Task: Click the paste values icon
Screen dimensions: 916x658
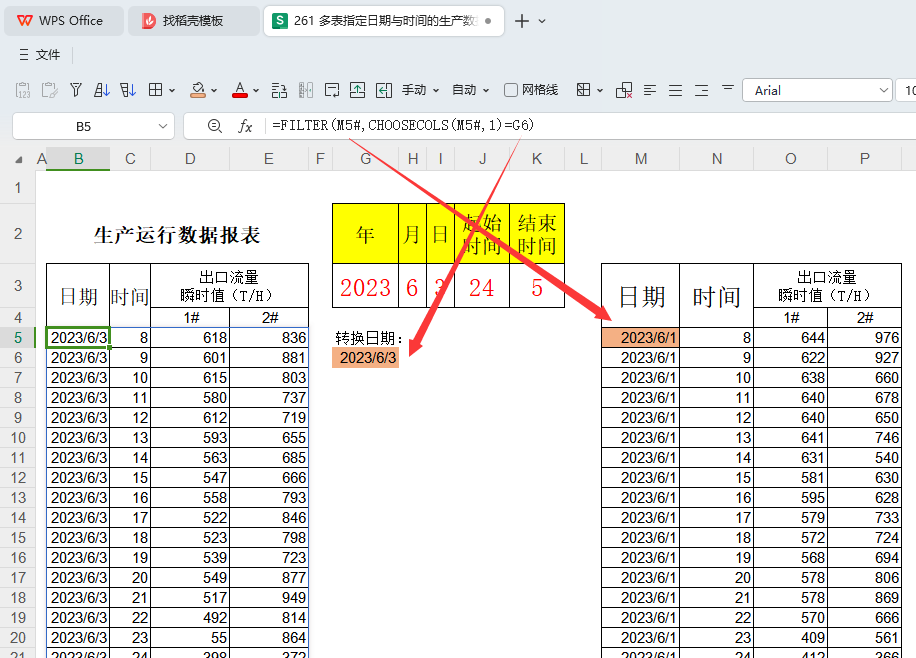Action: coord(23,90)
